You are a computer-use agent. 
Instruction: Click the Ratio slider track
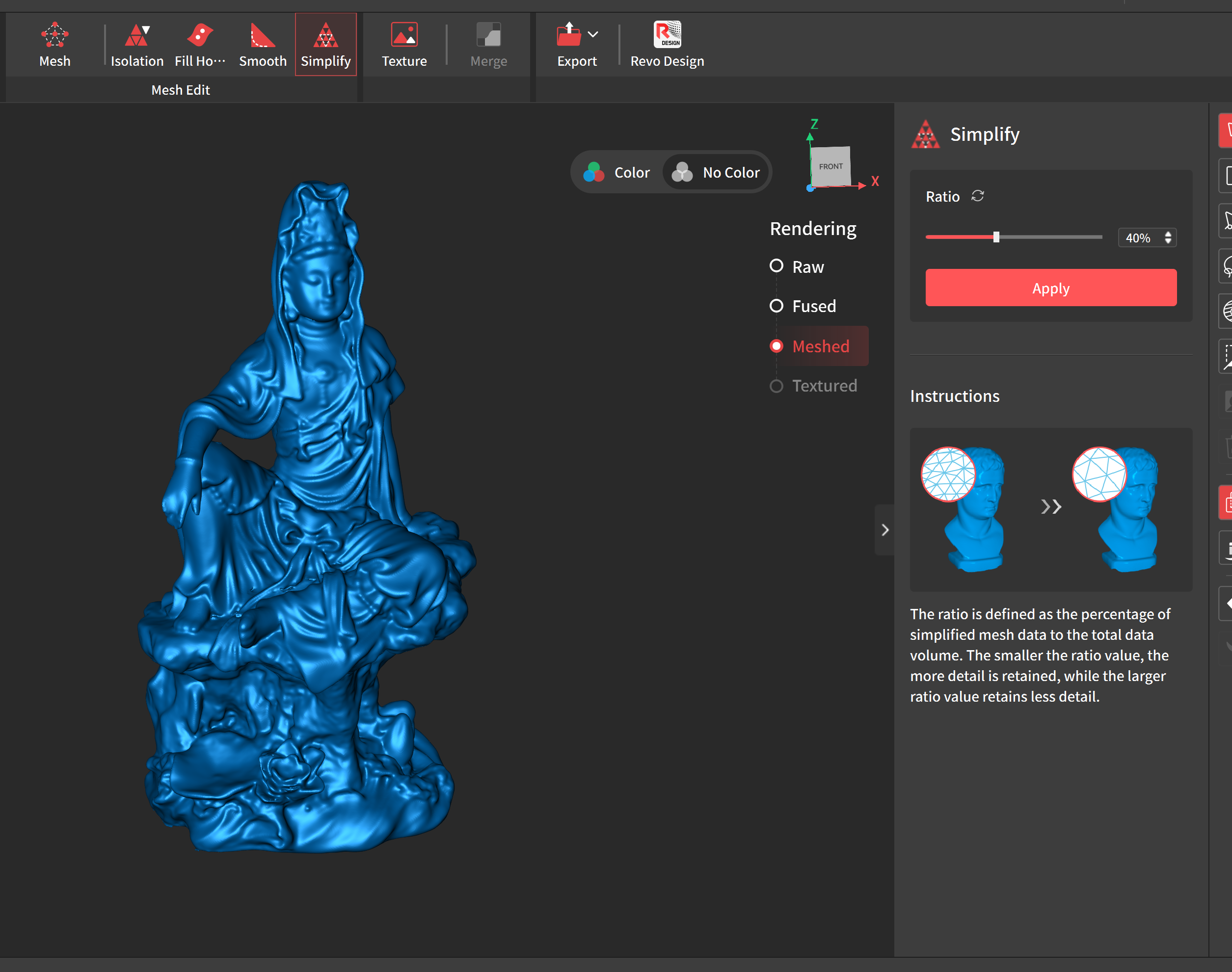[x=1053, y=236]
